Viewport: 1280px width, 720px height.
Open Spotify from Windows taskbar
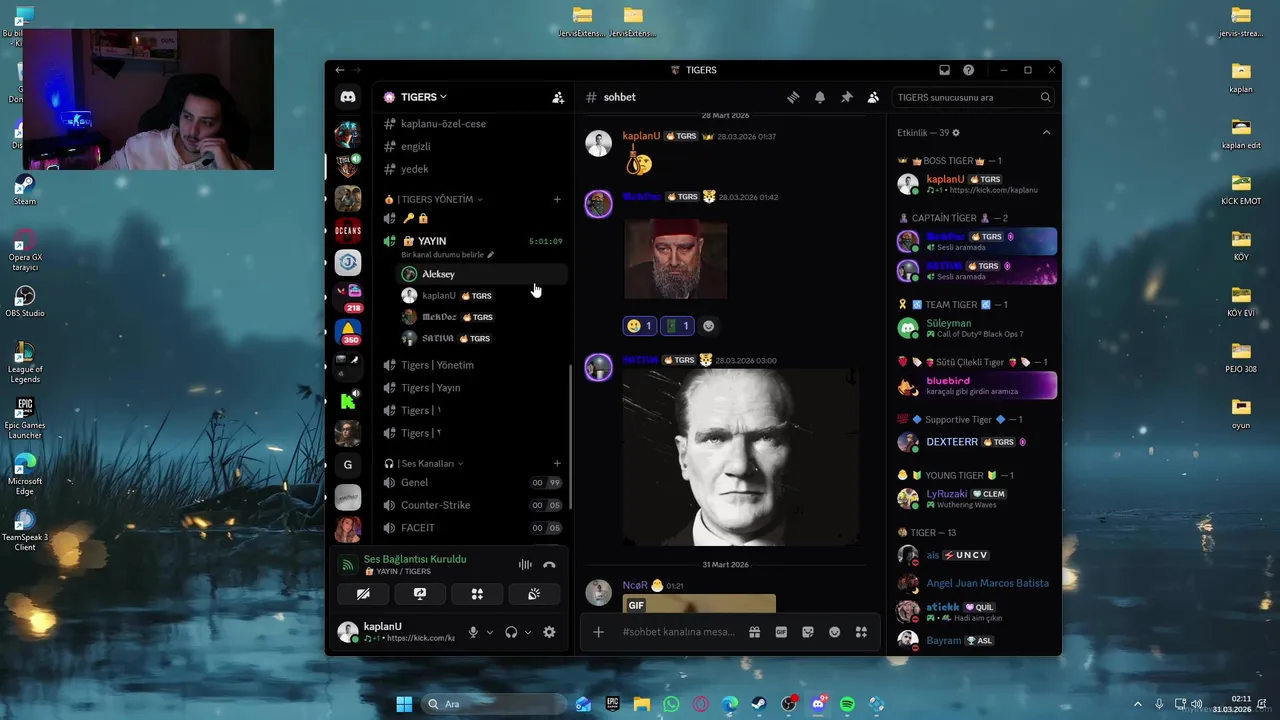click(x=847, y=704)
